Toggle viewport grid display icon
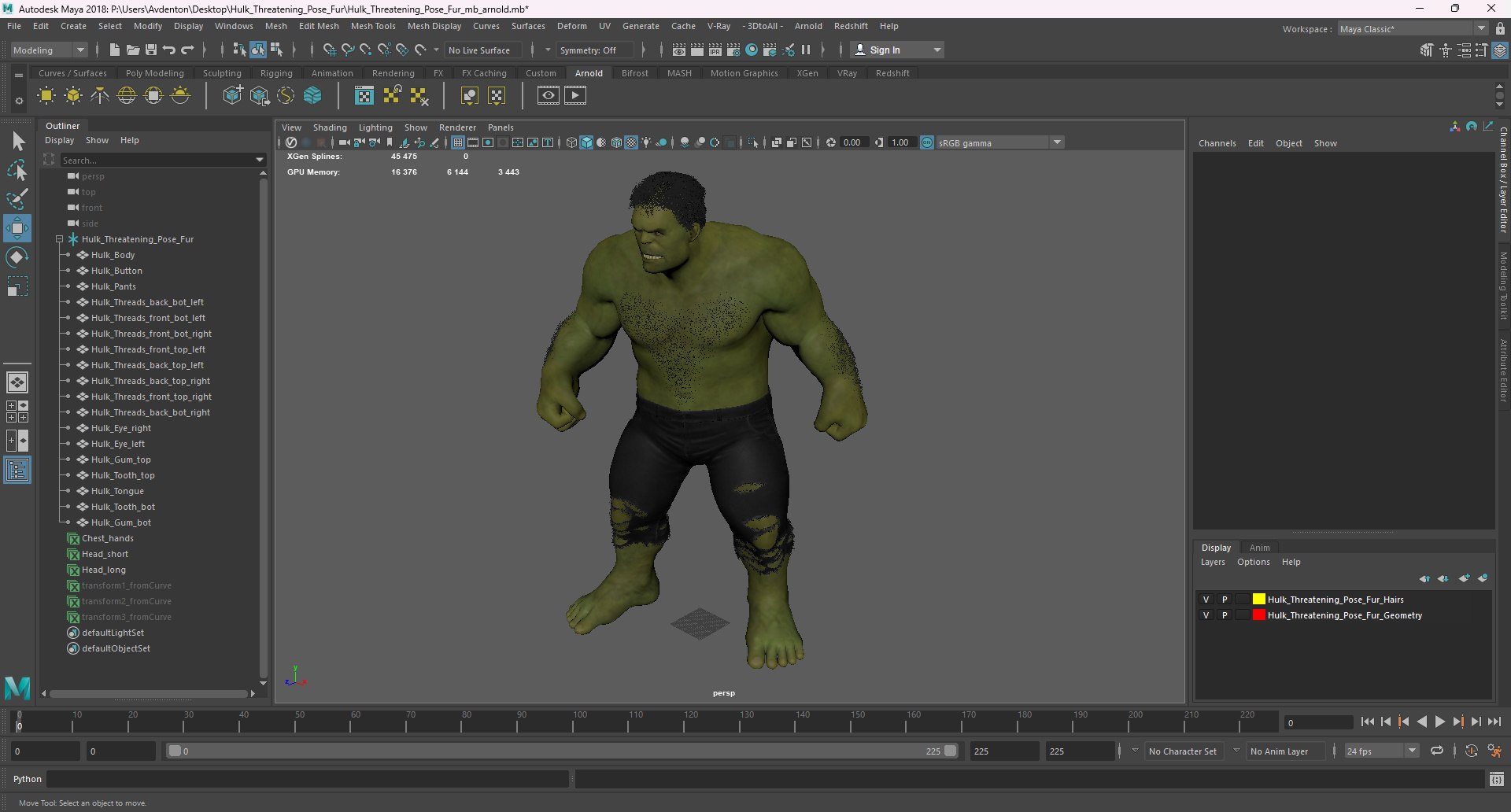The image size is (1511, 812). (457, 142)
